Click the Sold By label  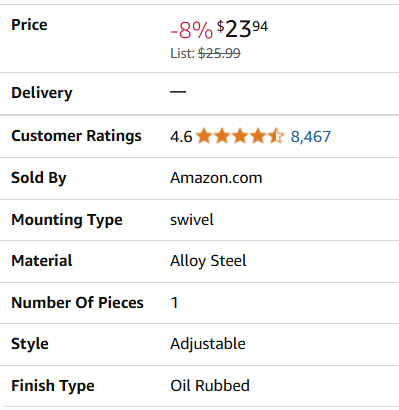[39, 178]
